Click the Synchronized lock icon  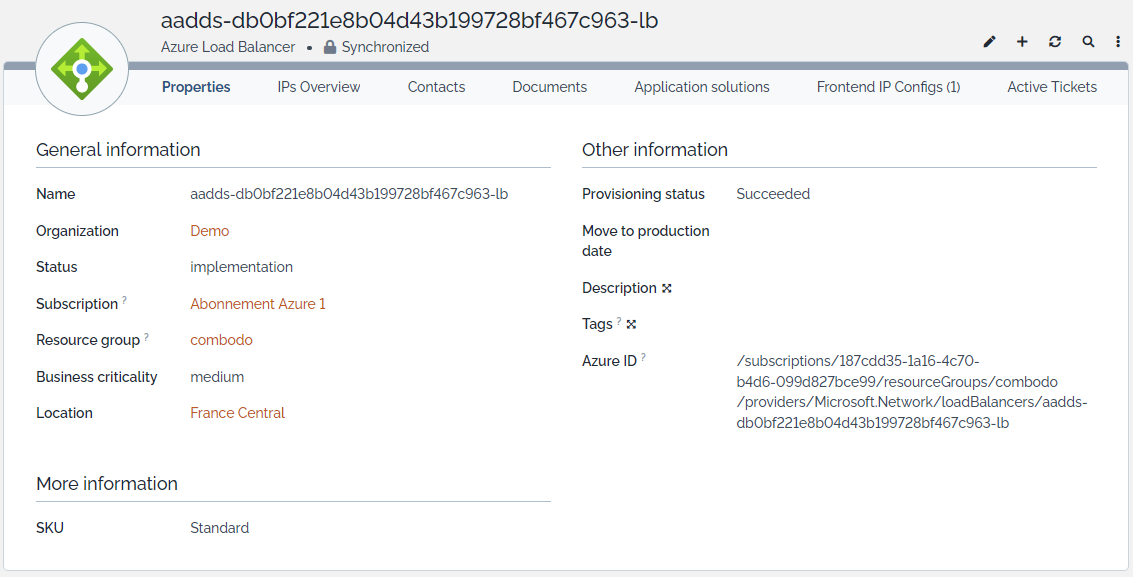tap(330, 47)
